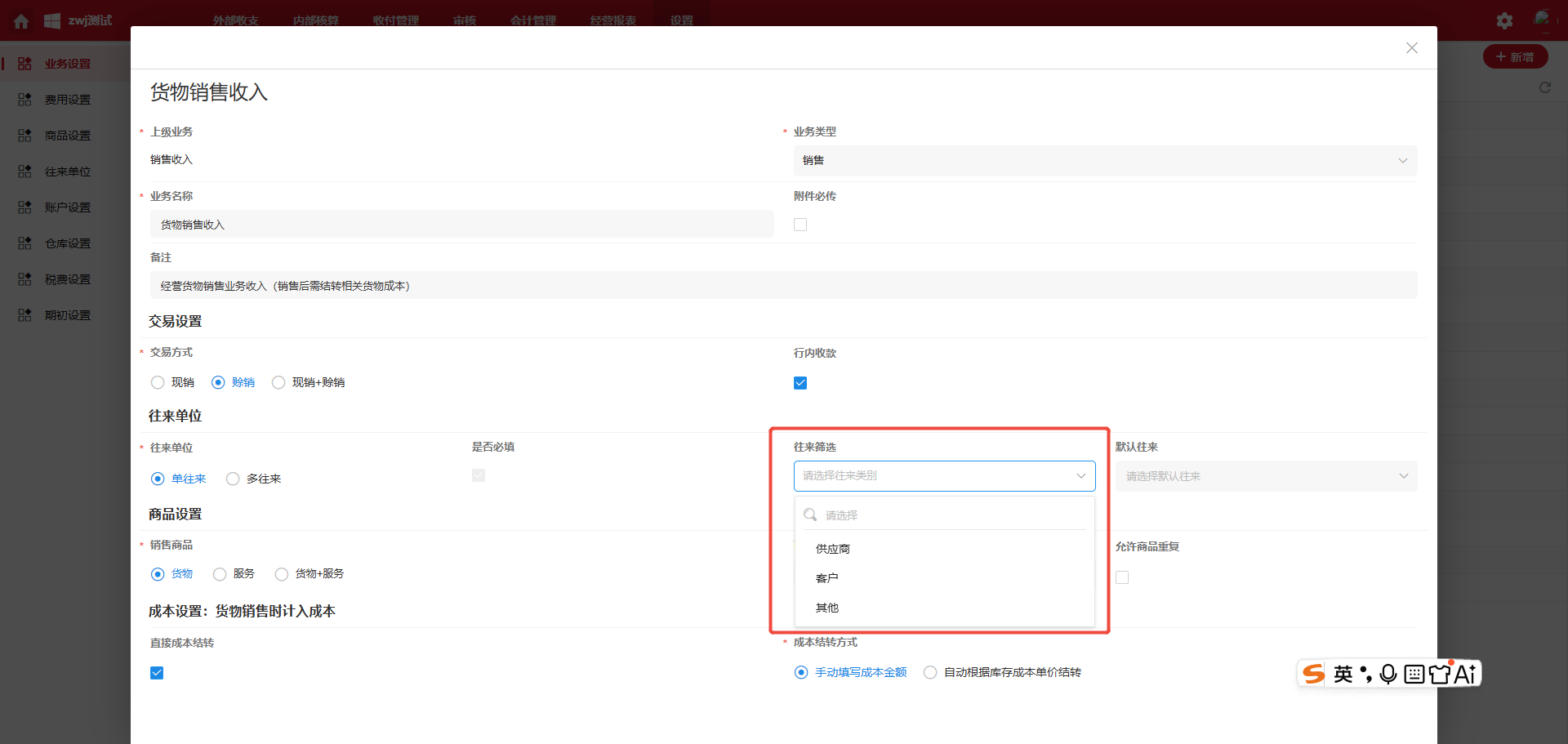Enable the 附件必传 checkbox
The image size is (1568, 744).
point(800,225)
